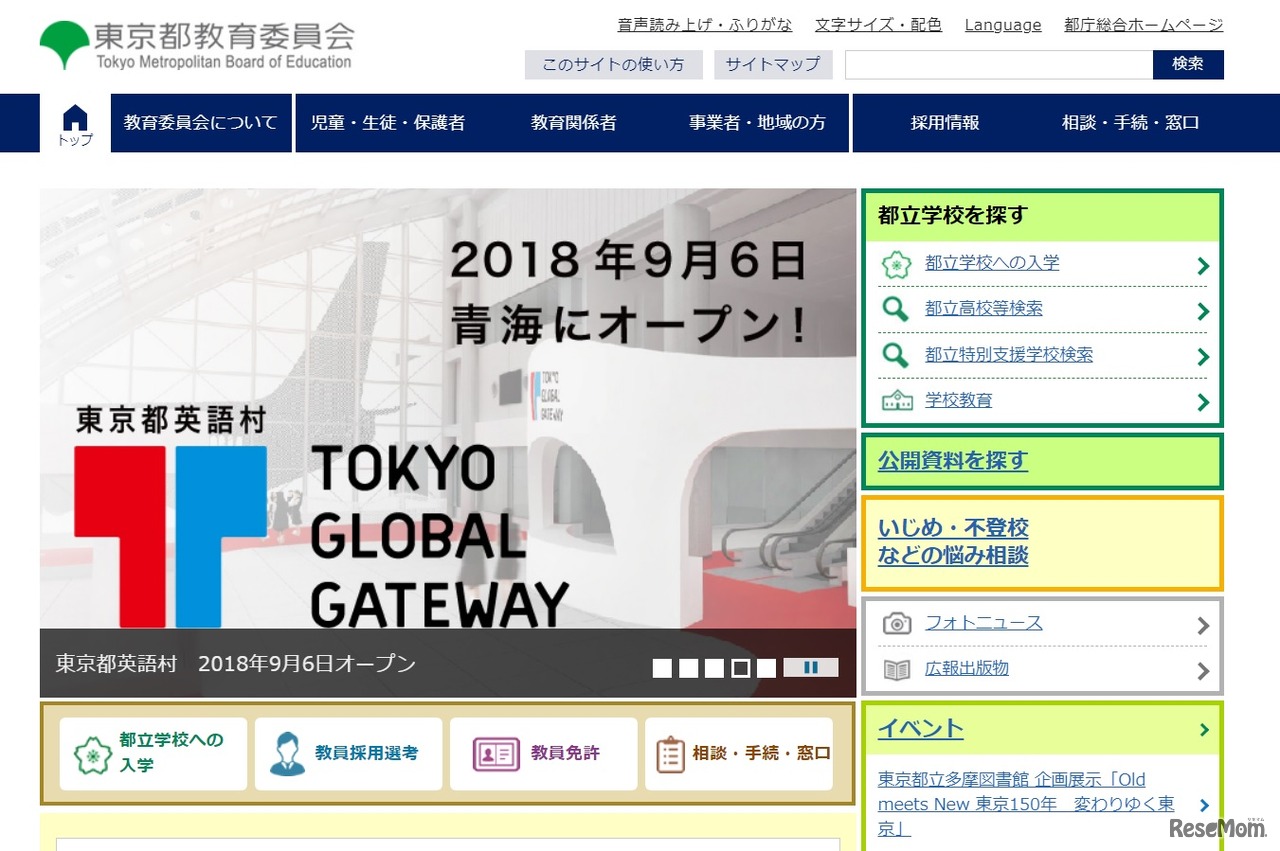This screenshot has width=1280, height=851.
Task: Click the flower icon beside 都立学校への入学
Action: (897, 263)
